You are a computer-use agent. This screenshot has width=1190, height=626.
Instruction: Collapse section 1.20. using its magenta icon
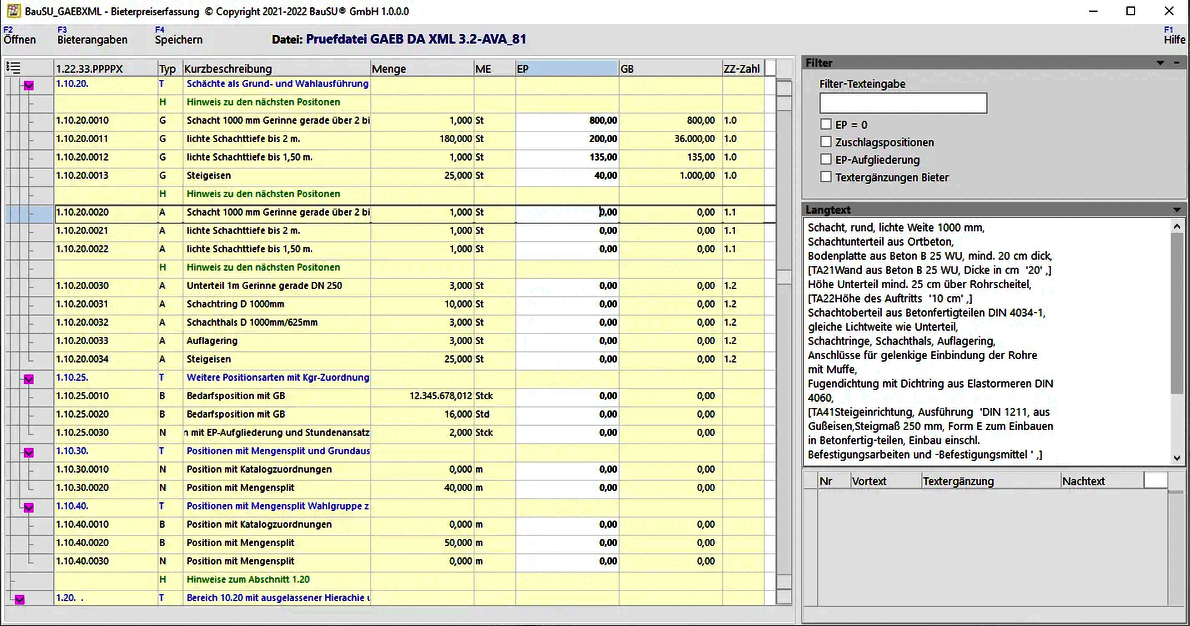[20, 599]
